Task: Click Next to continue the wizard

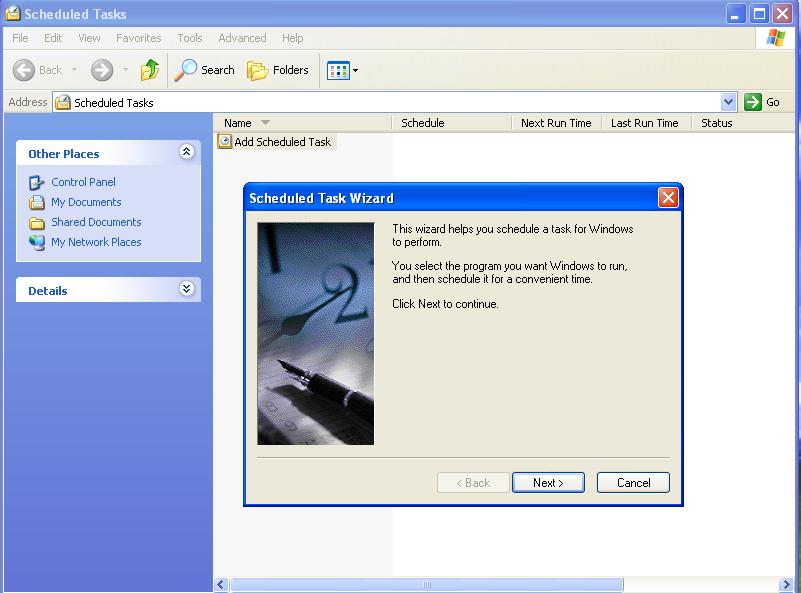Action: [548, 482]
